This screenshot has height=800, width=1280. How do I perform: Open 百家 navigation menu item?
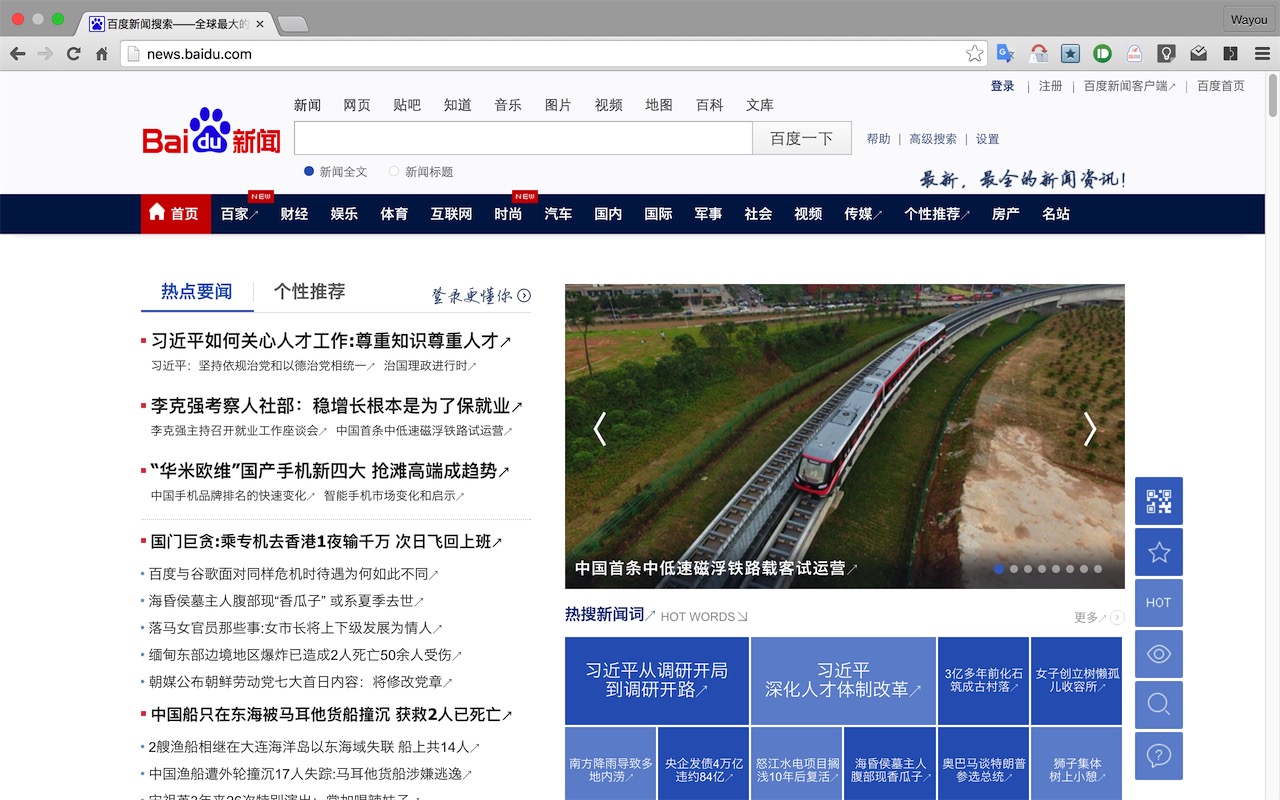pyautogui.click(x=239, y=214)
